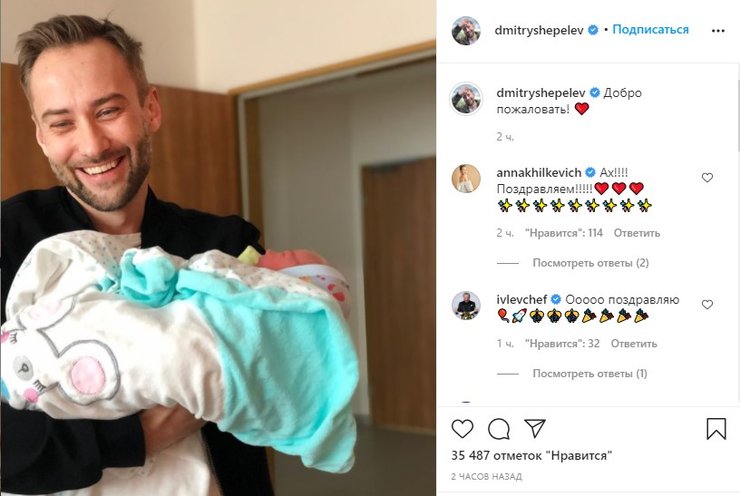Save the post with the bookmark icon
The width and height of the screenshot is (740, 496).
(x=716, y=429)
